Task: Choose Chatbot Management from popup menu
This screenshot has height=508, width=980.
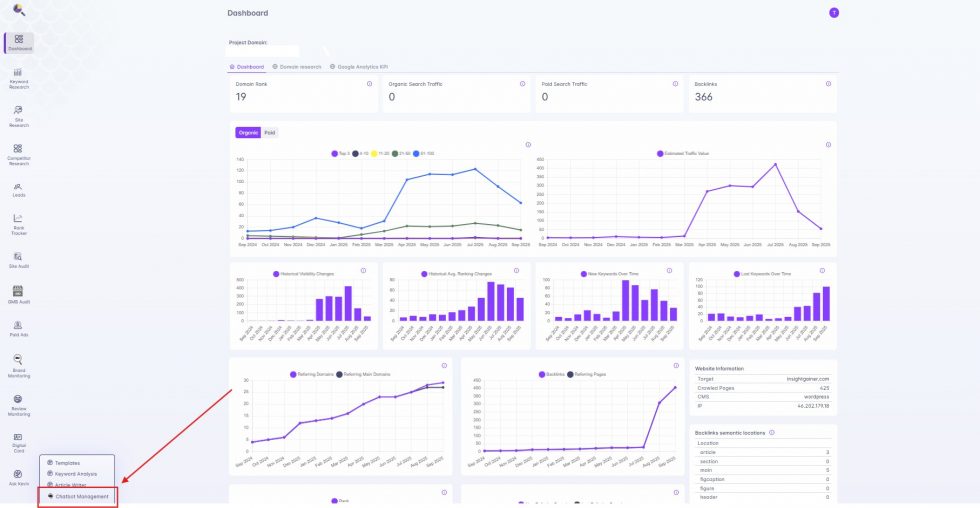Action: click(x=78, y=496)
